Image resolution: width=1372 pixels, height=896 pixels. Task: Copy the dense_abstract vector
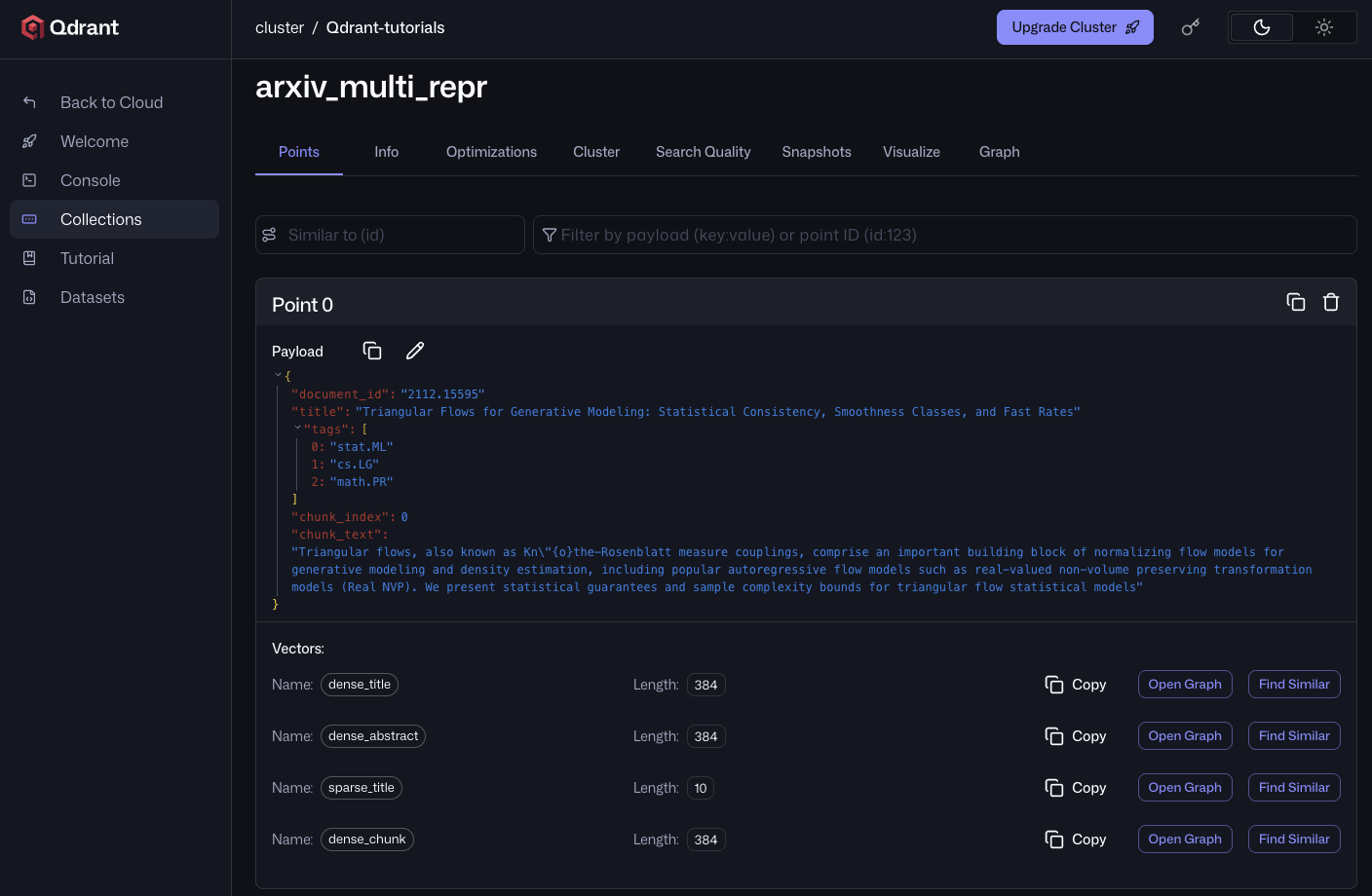[x=1076, y=736]
